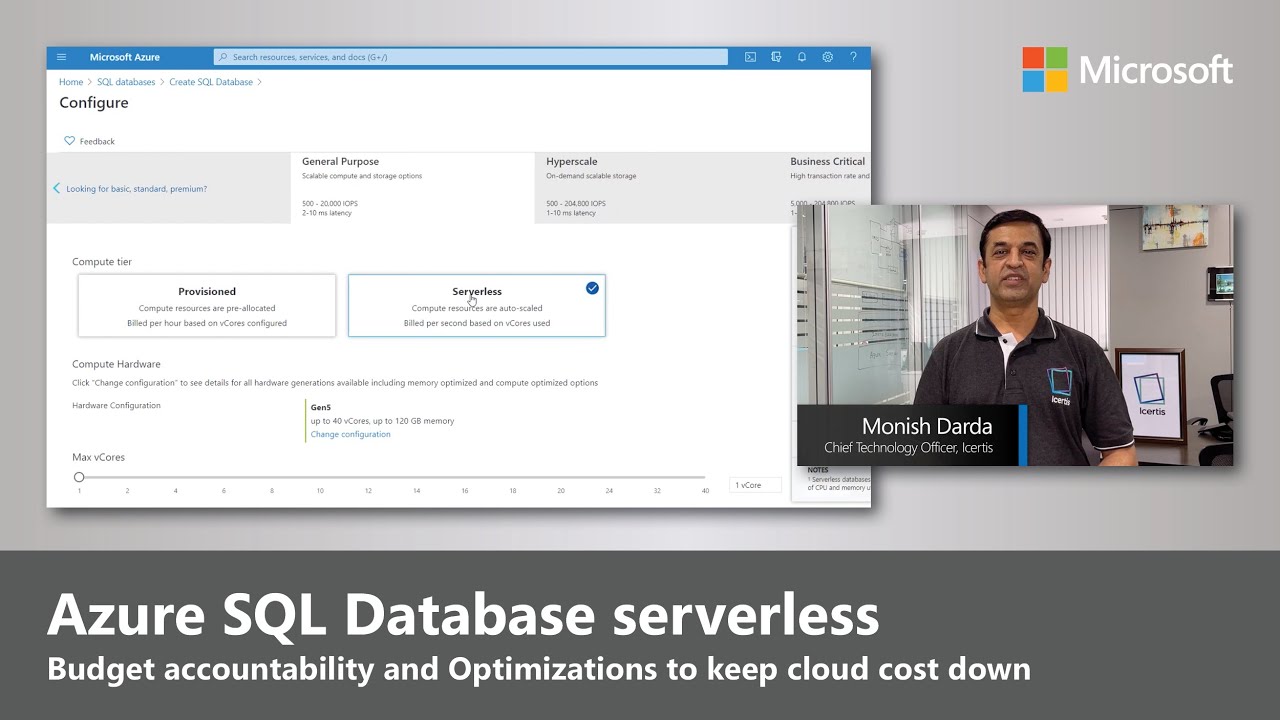Go to Home breadcrumb
The image size is (1280, 720).
pos(70,82)
